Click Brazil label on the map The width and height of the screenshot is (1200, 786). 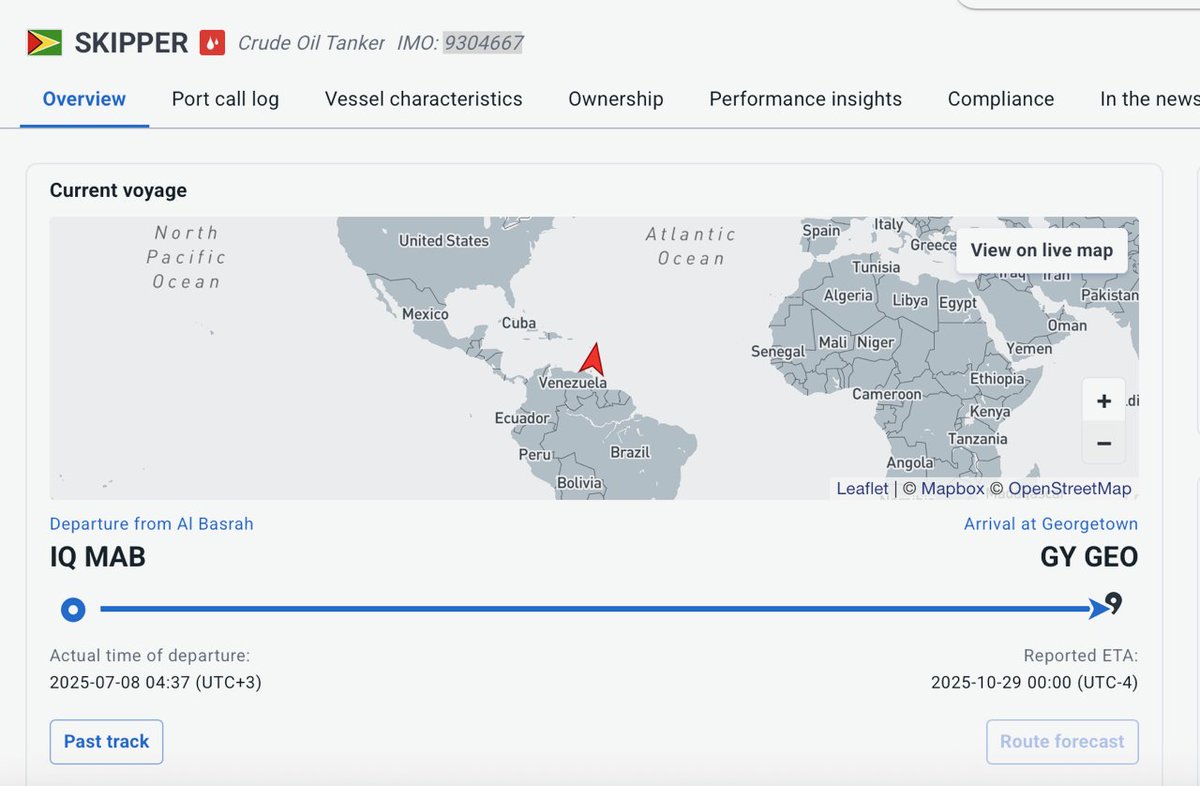pyautogui.click(x=630, y=452)
